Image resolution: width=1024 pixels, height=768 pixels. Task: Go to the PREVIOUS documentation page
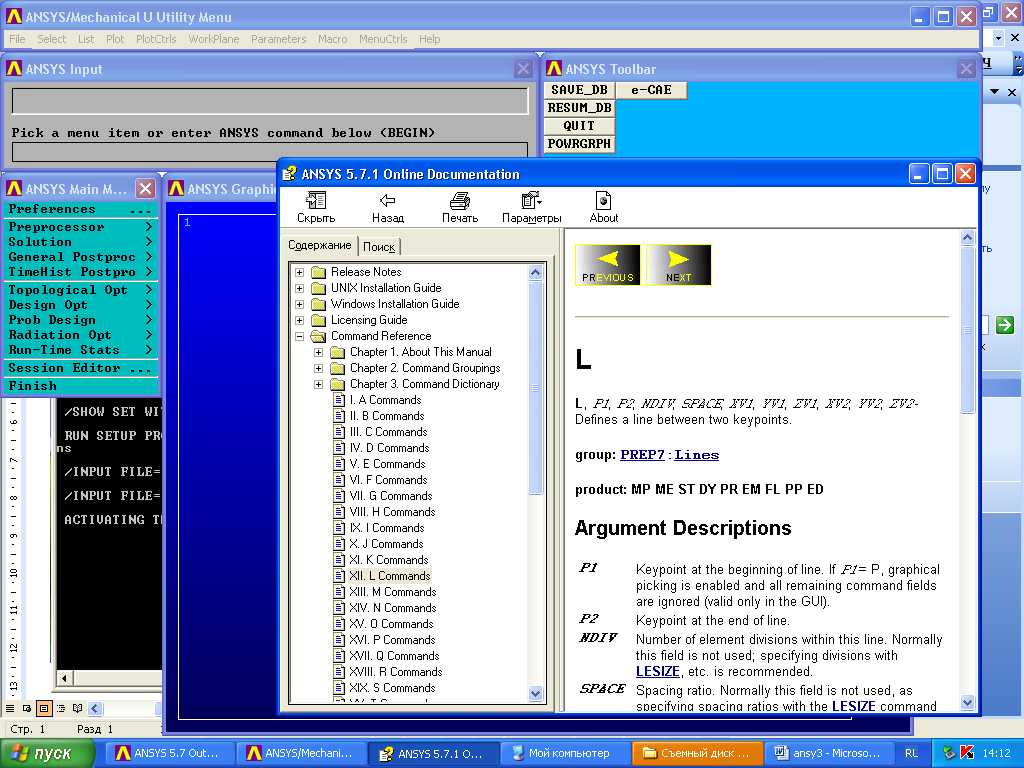pyautogui.click(x=607, y=264)
